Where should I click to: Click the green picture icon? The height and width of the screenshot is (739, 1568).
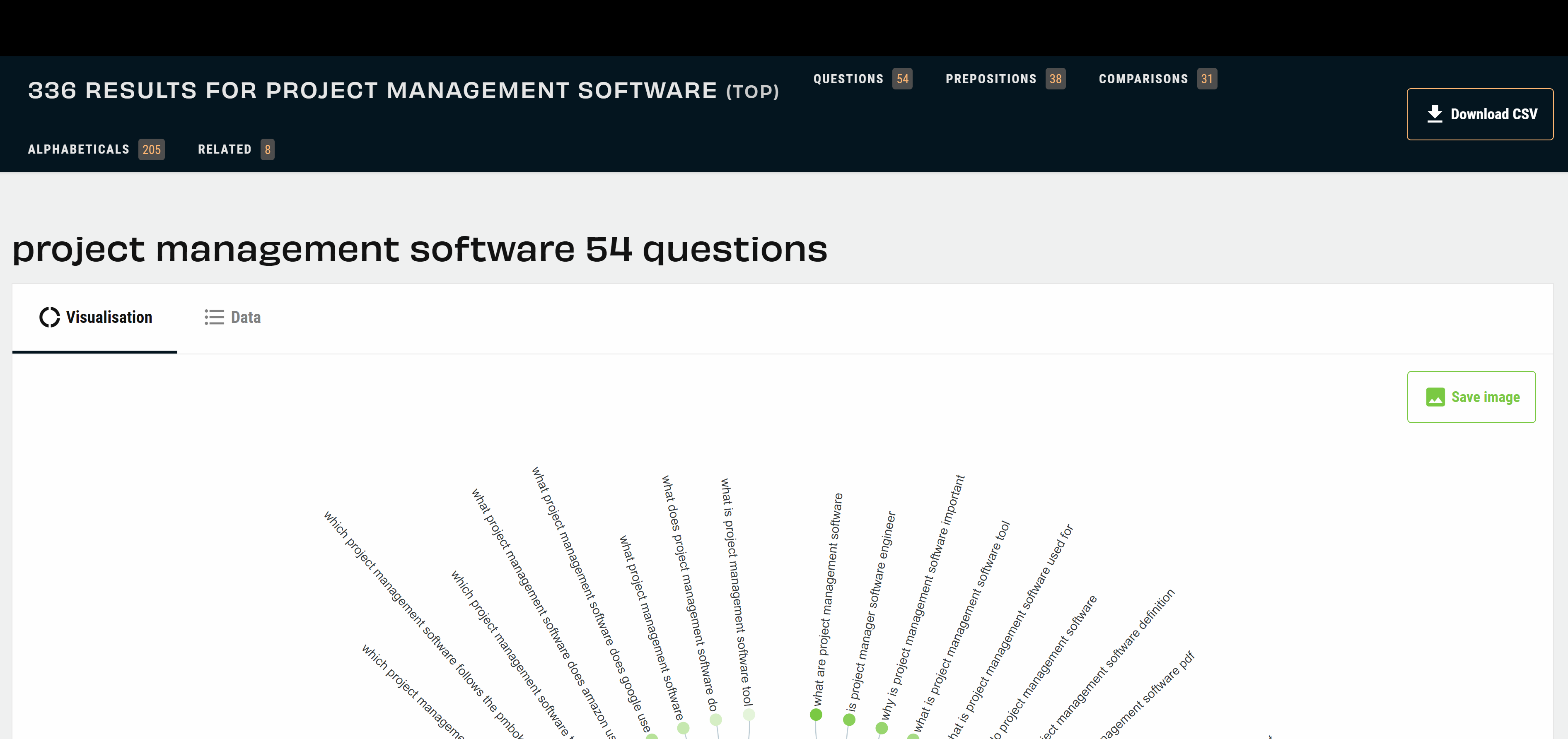(1435, 397)
